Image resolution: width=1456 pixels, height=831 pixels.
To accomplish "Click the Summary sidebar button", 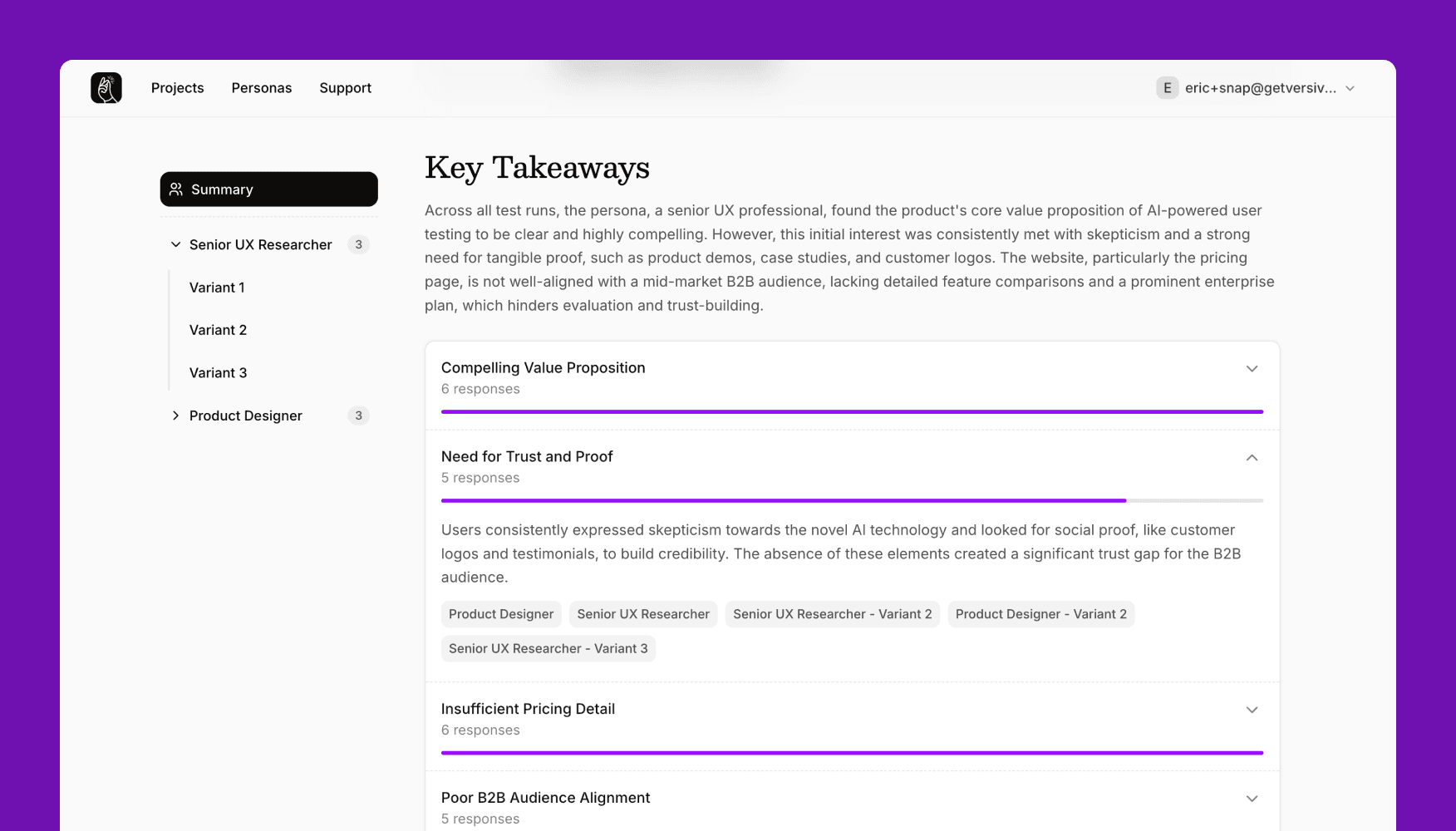I will (x=268, y=189).
